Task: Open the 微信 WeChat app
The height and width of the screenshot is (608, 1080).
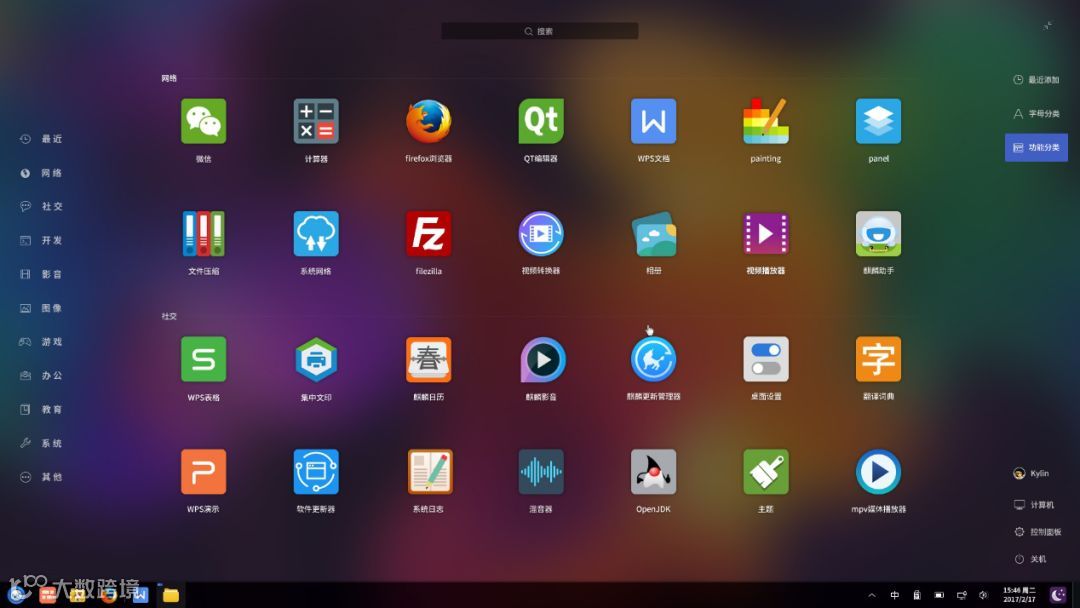Action: [203, 121]
